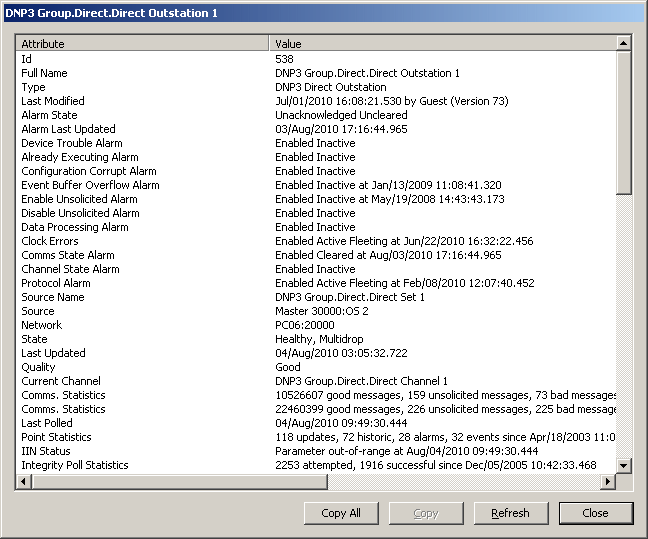Click horizontal scrollbar left arrow

coord(24,482)
